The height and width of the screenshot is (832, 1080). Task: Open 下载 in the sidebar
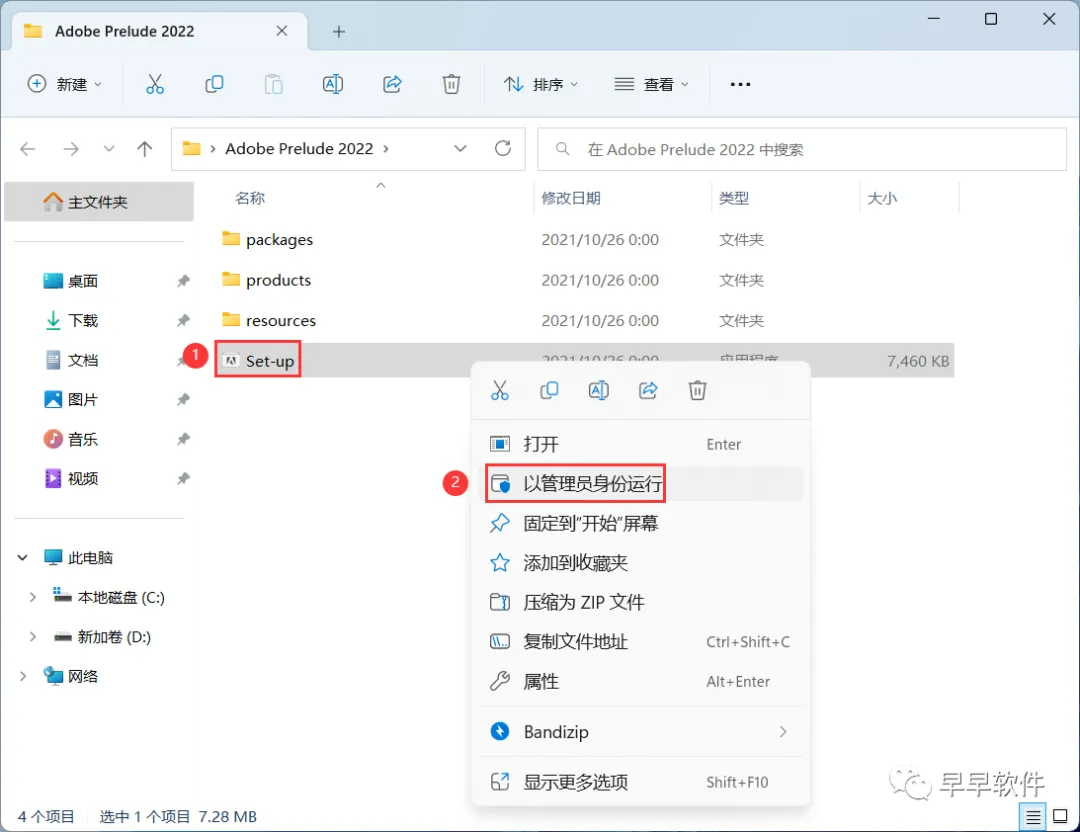click(x=83, y=320)
